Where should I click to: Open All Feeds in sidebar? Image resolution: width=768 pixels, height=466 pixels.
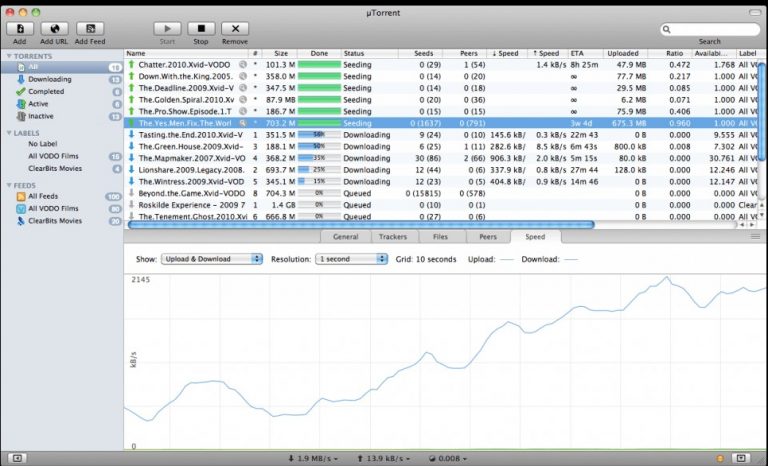[62, 196]
